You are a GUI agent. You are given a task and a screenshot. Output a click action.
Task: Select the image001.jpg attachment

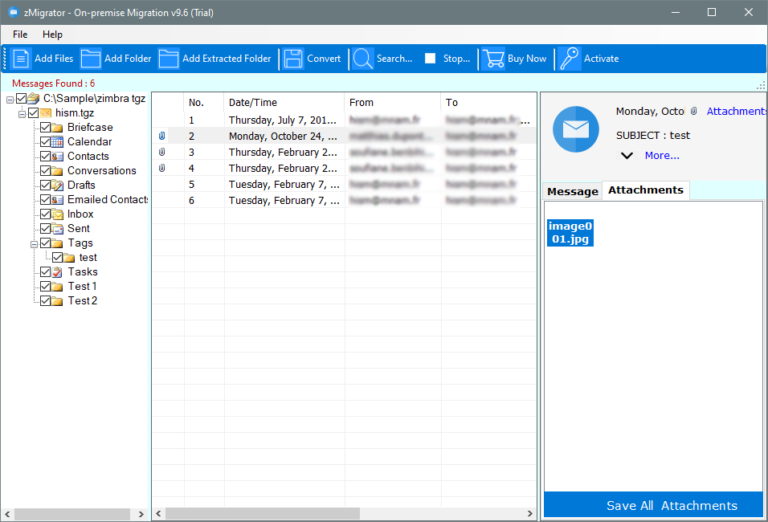tap(570, 233)
